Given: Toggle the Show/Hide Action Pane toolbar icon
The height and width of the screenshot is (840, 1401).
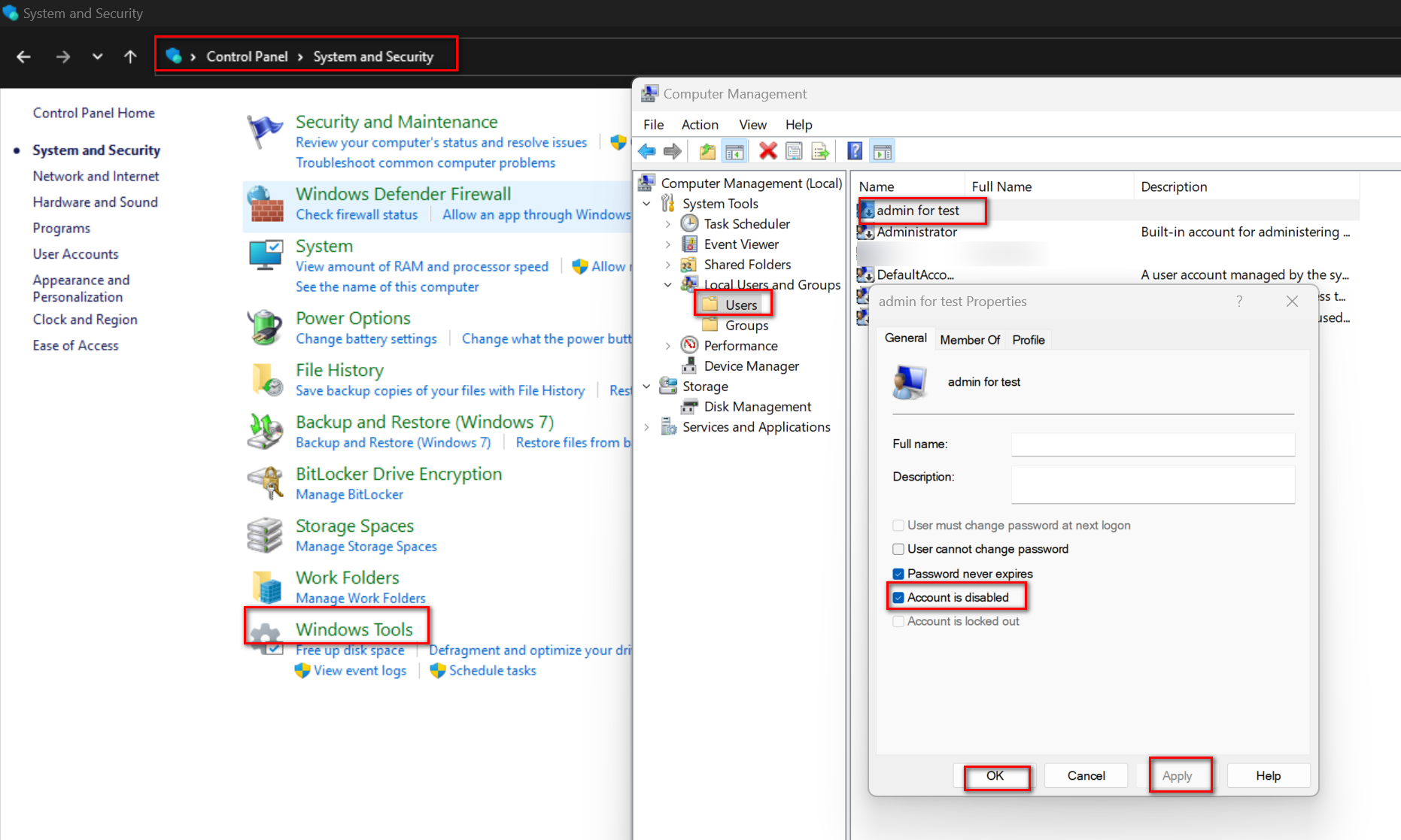Looking at the screenshot, I should 883,151.
